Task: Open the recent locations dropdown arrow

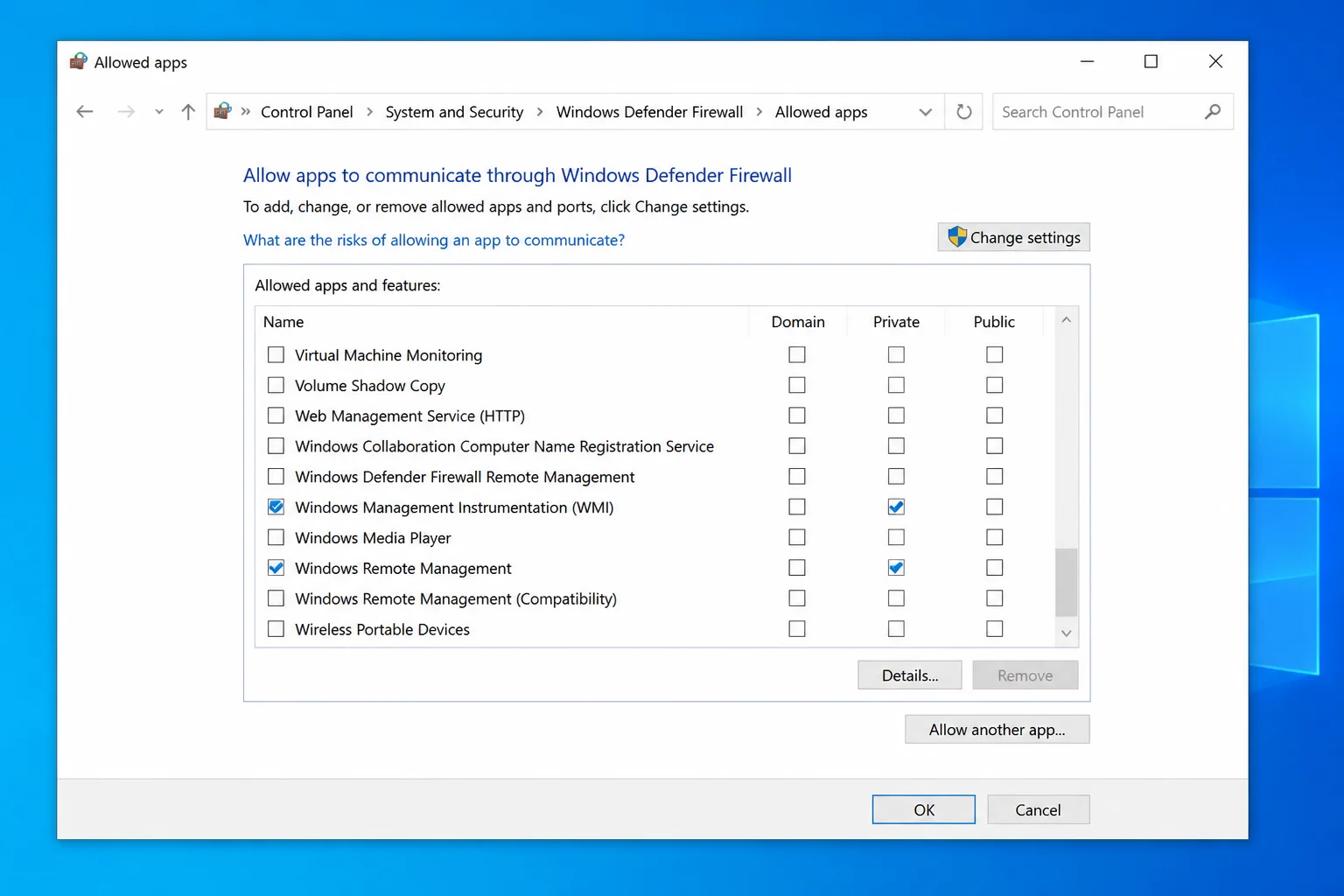Action: point(158,112)
